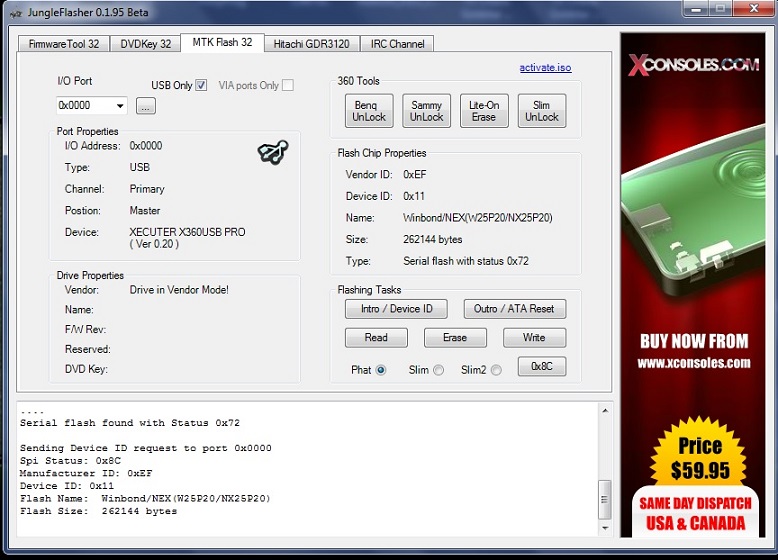Screen dimensions: 778x560
Task: Open the activate.iso link
Action: [545, 67]
